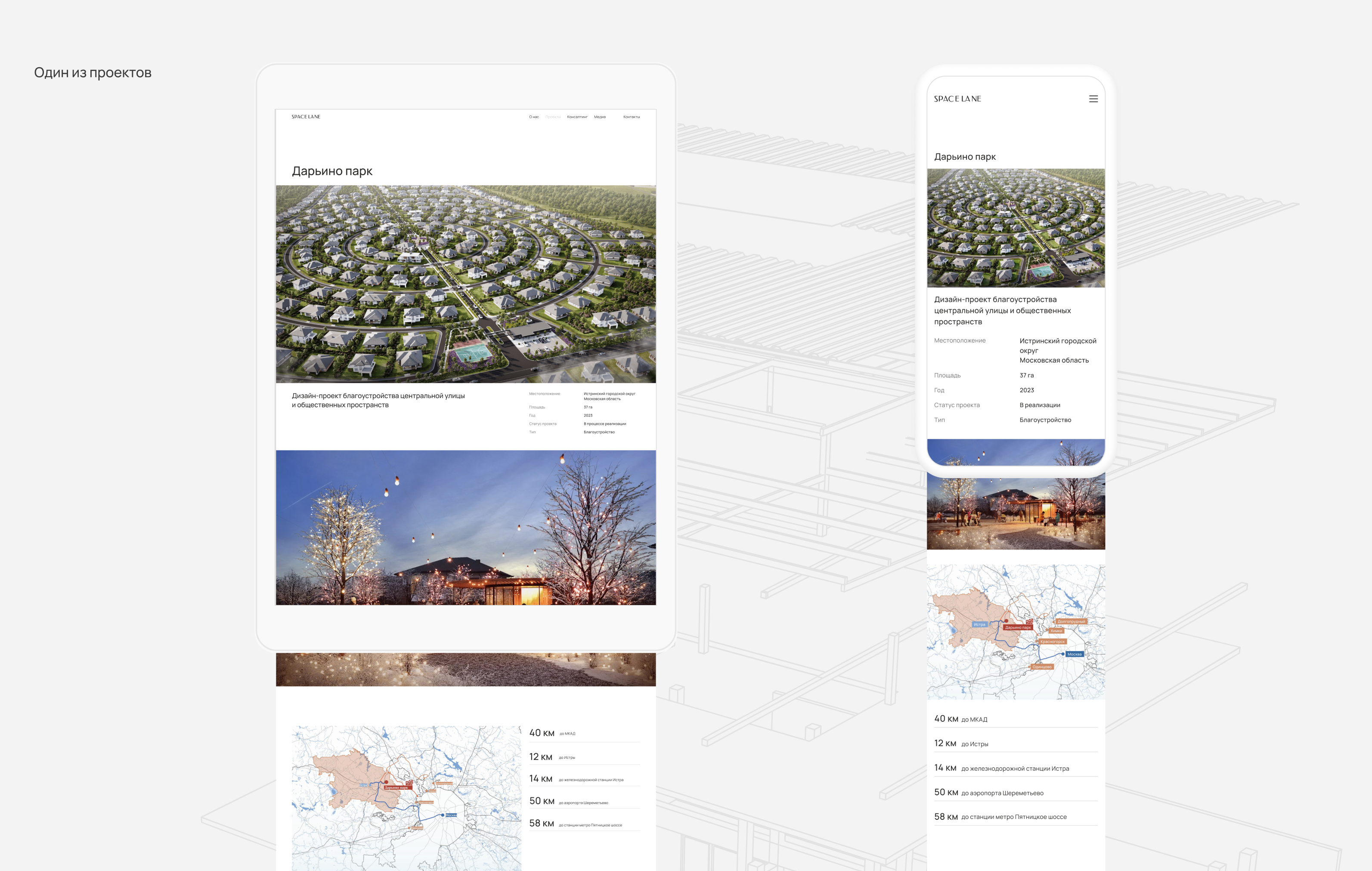Image resolution: width=1372 pixels, height=871 pixels.
Task: Click the Москва marker on mobile map
Action: [x=1074, y=654]
